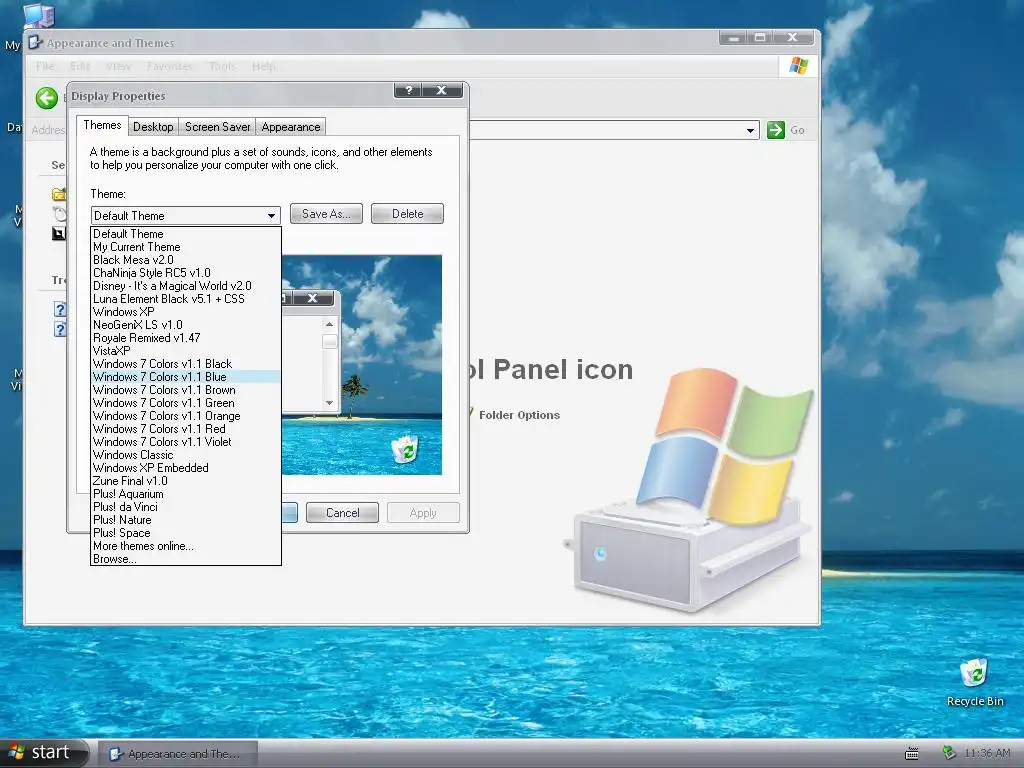1024x768 pixels.
Task: Select Default Theme in the list
Action: coord(185,234)
